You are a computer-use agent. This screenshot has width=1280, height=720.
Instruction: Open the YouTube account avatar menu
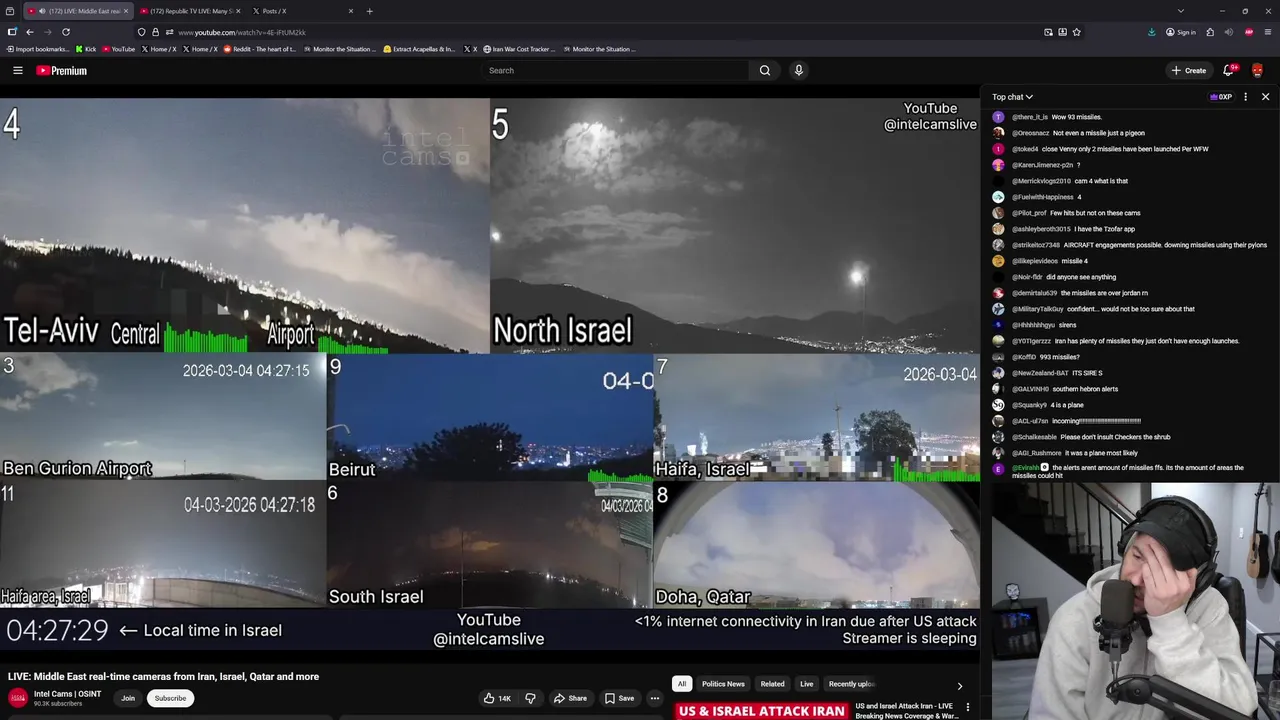pyautogui.click(x=1257, y=70)
